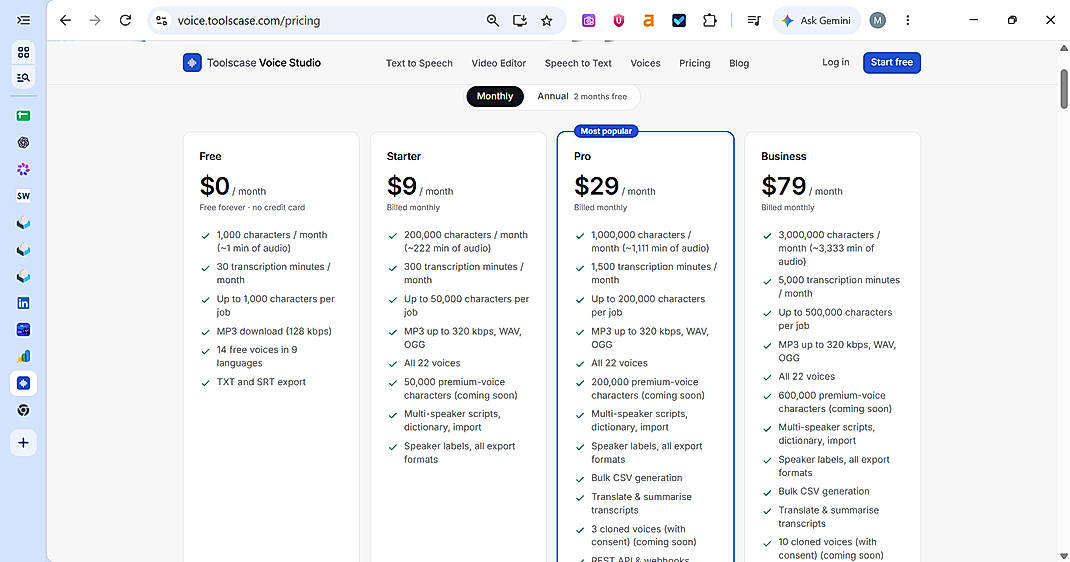Switch to the ChatGPT tab in sidebar
1070x562 pixels.
[x=23, y=143]
